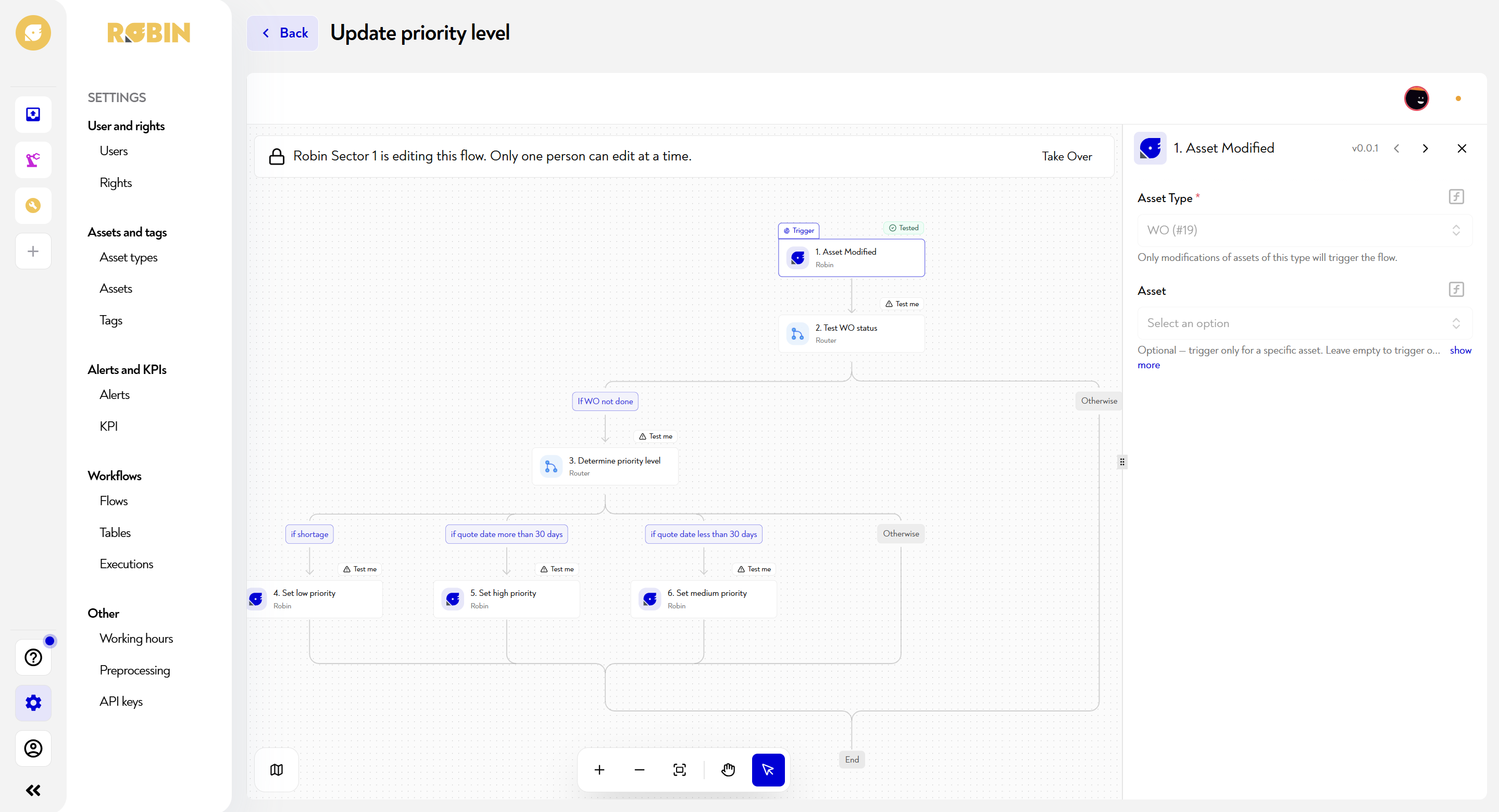Click the End node
Viewport: 1499px width, 812px height.
pyautogui.click(x=852, y=759)
